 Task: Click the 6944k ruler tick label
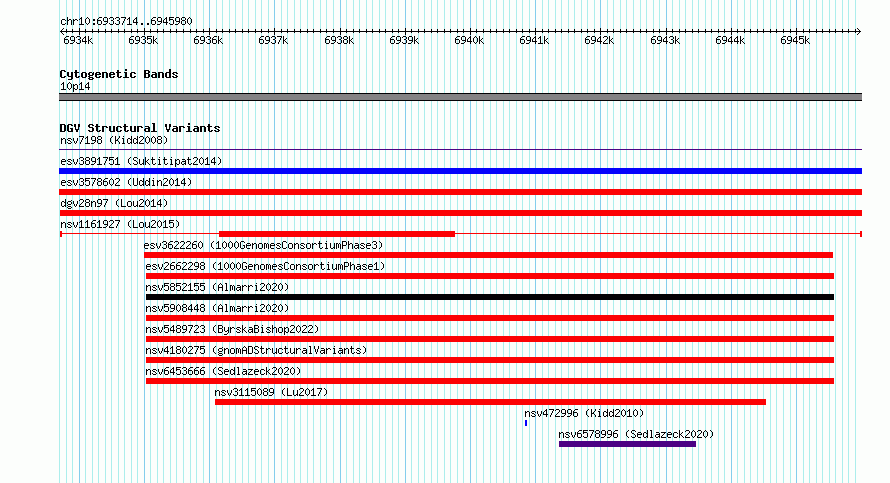click(730, 40)
